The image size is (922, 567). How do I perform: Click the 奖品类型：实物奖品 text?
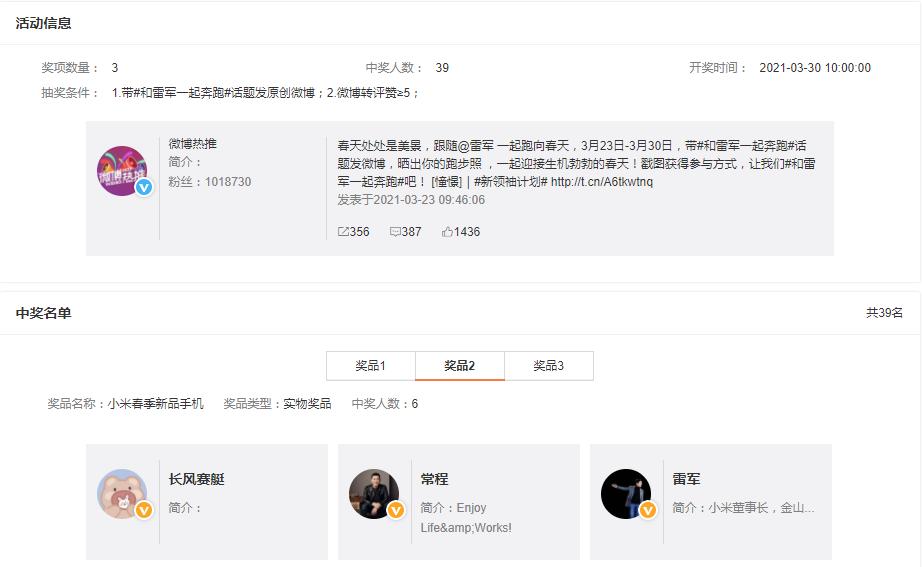(x=277, y=403)
